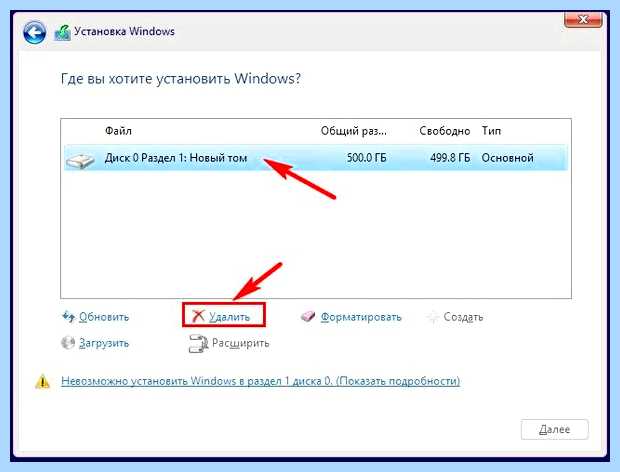The image size is (620, 472).
Task: Click the yellow warning triangle icon
Action: point(42,381)
